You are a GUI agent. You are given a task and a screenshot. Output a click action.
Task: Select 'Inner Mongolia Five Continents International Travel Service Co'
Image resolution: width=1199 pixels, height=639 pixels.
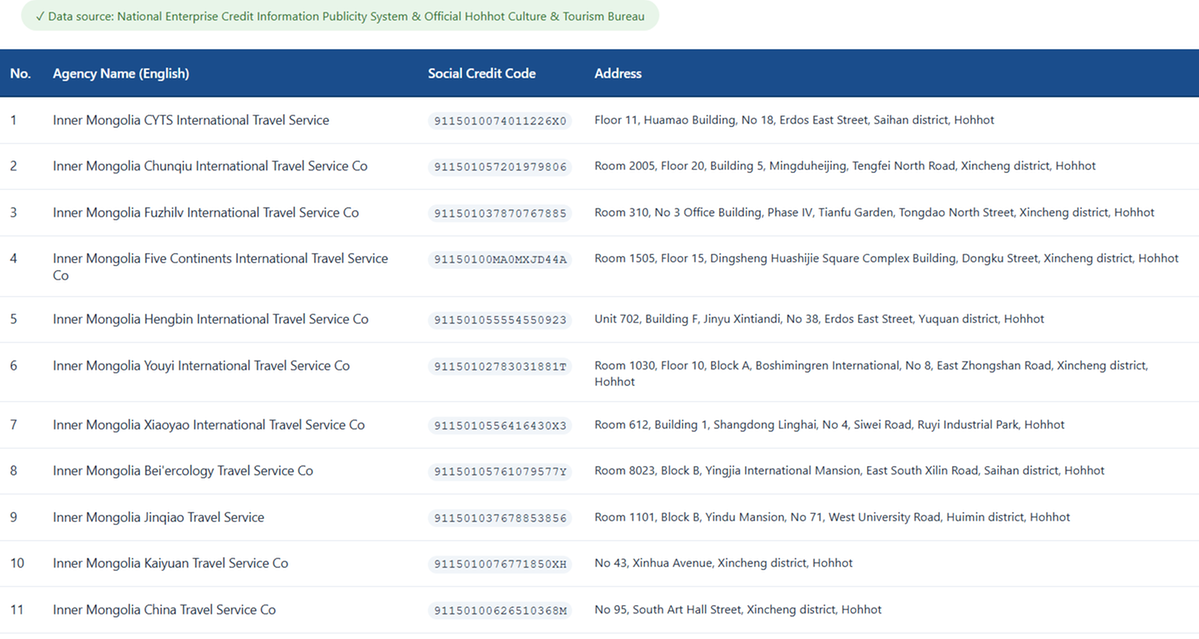coord(220,267)
